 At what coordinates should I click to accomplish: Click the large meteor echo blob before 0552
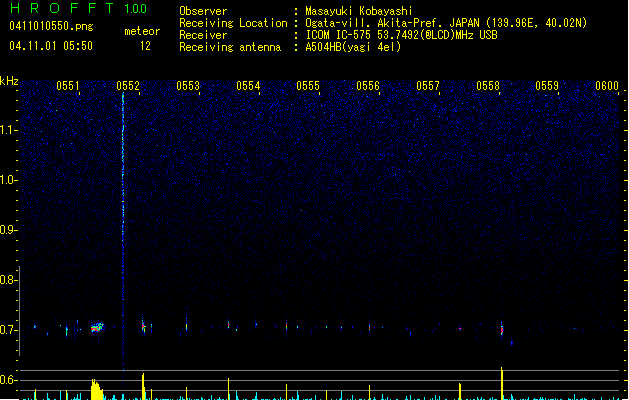(x=97, y=327)
